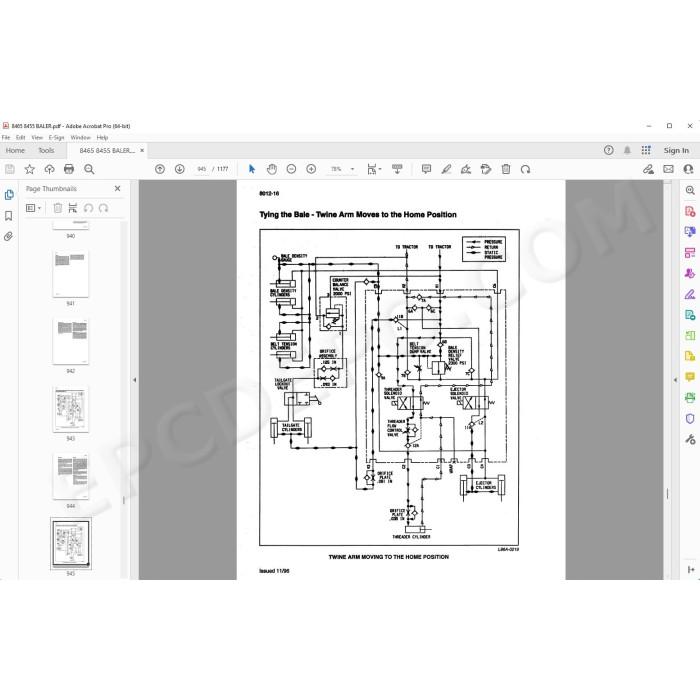This screenshot has height=700, width=700.
Task: Select the Highlight text pen tool
Action: (446, 169)
